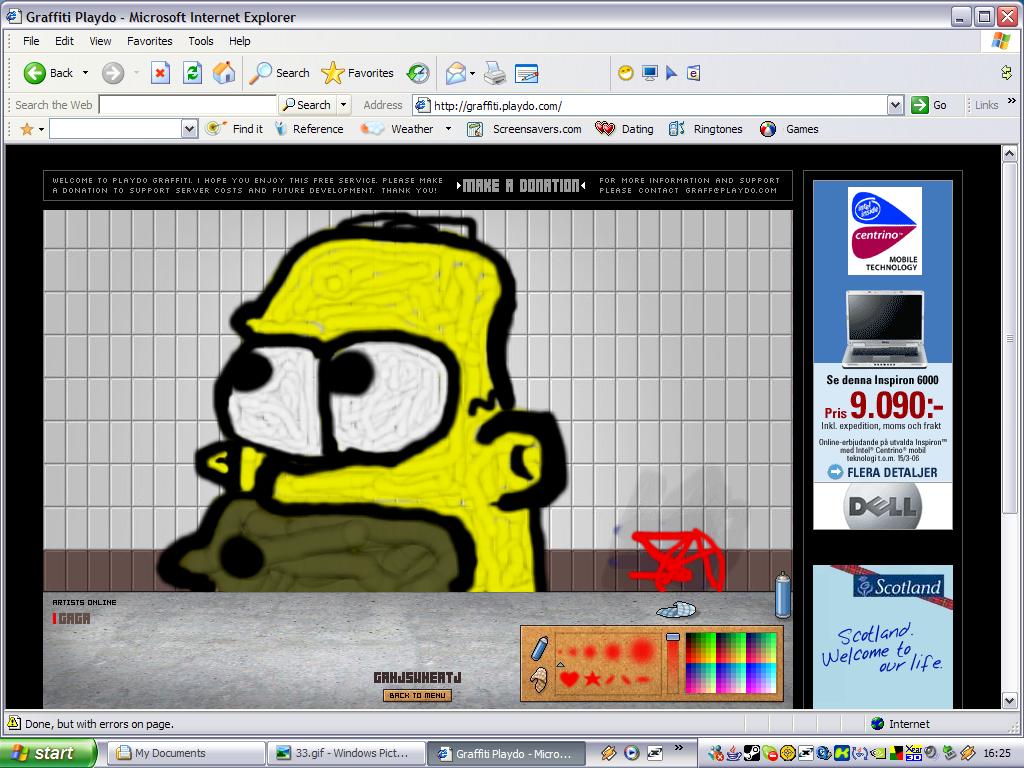Click the Xear 3D tray icon
The height and width of the screenshot is (768, 1024).
pyautogui.click(x=912, y=753)
